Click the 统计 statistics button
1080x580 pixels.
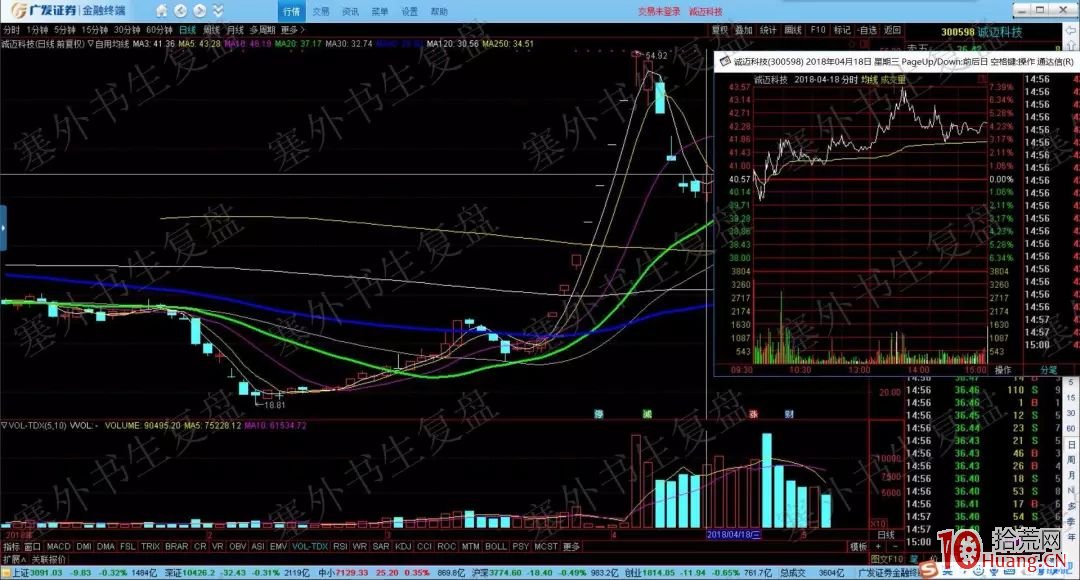pyautogui.click(x=768, y=30)
